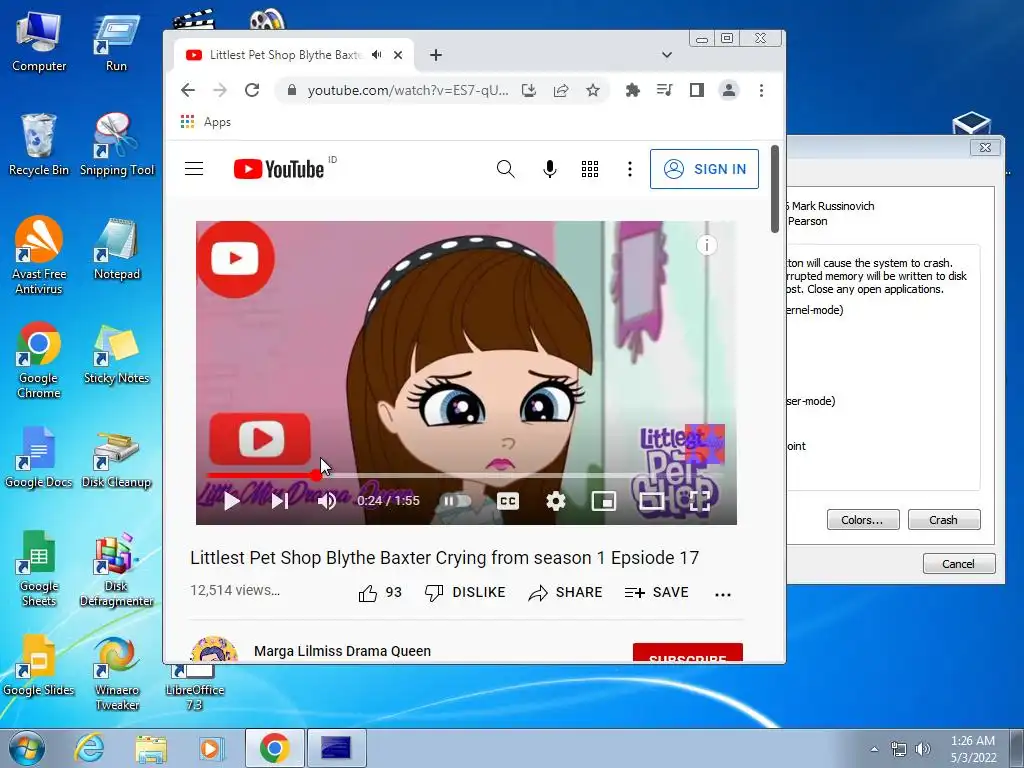This screenshot has height=768, width=1024.
Task: Show hidden tray icons arrow
Action: tap(874, 749)
